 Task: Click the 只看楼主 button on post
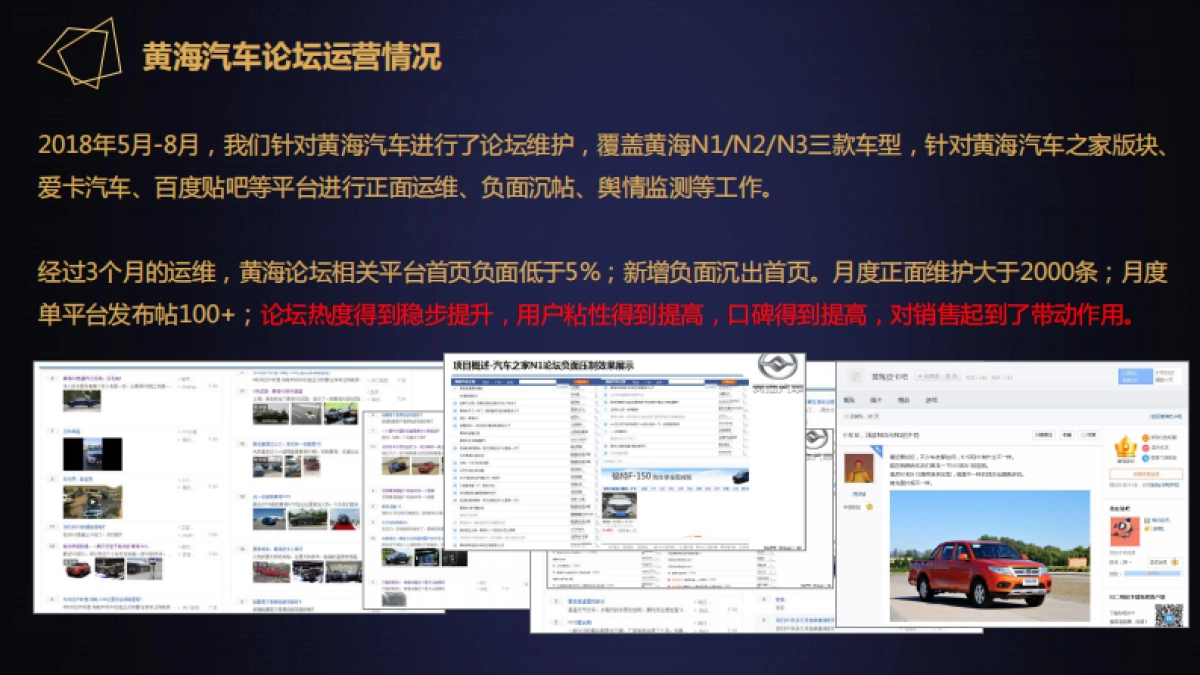[x=1043, y=435]
